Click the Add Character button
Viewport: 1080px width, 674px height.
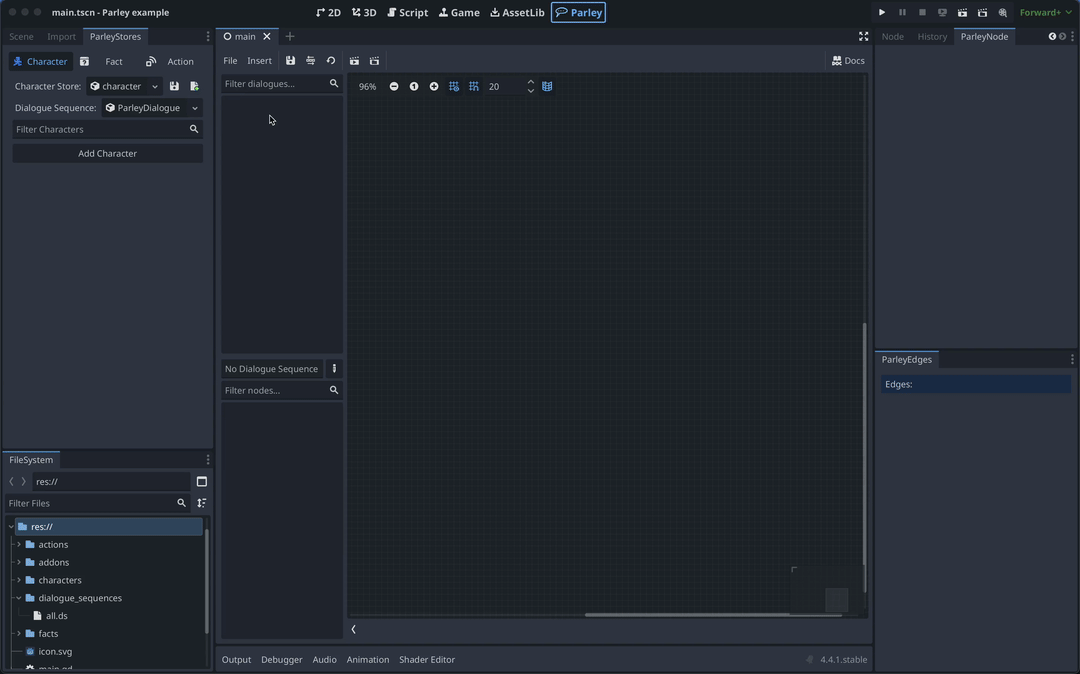coord(107,153)
